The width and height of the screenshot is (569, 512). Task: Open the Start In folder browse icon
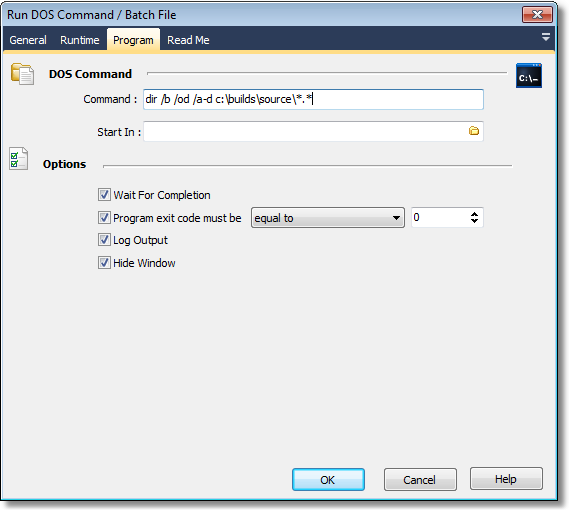[474, 131]
